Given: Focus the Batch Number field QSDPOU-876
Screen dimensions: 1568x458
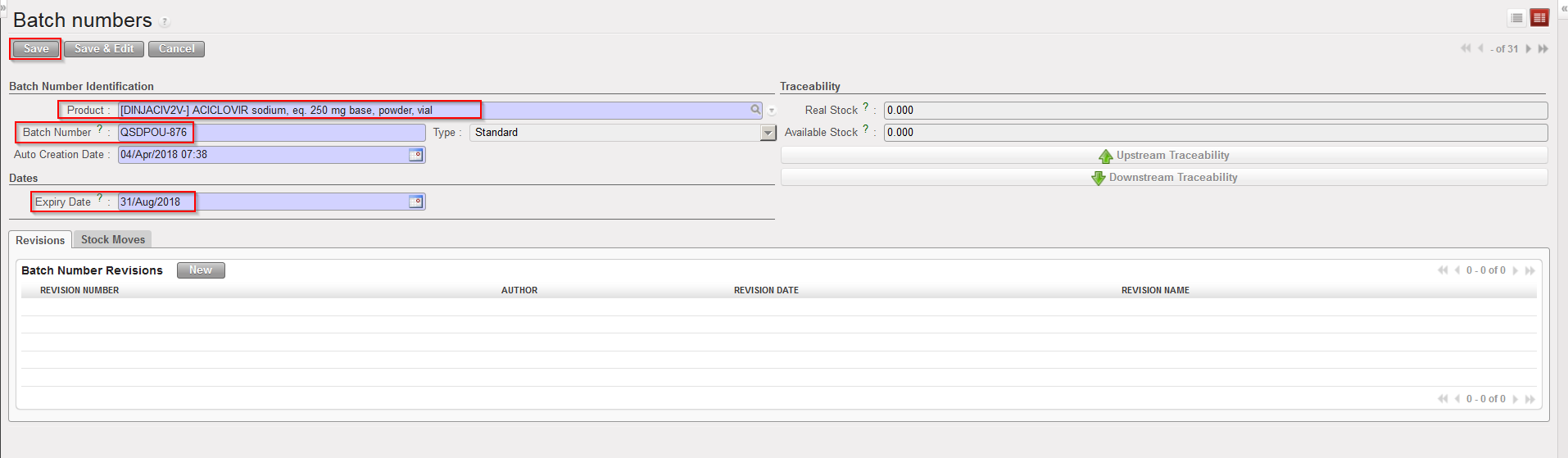Looking at the screenshot, I should 272,133.
